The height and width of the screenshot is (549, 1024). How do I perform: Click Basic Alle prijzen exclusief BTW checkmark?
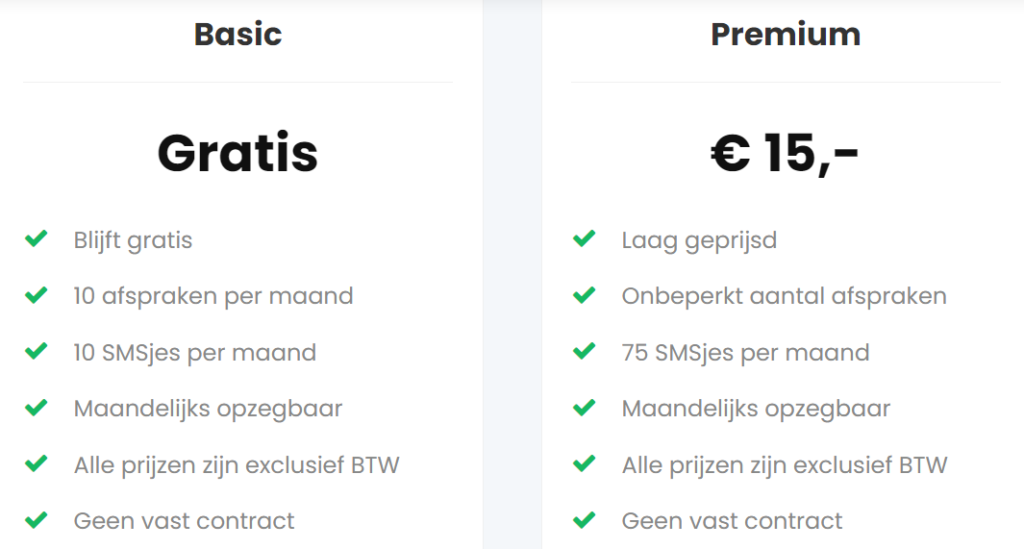[x=36, y=464]
